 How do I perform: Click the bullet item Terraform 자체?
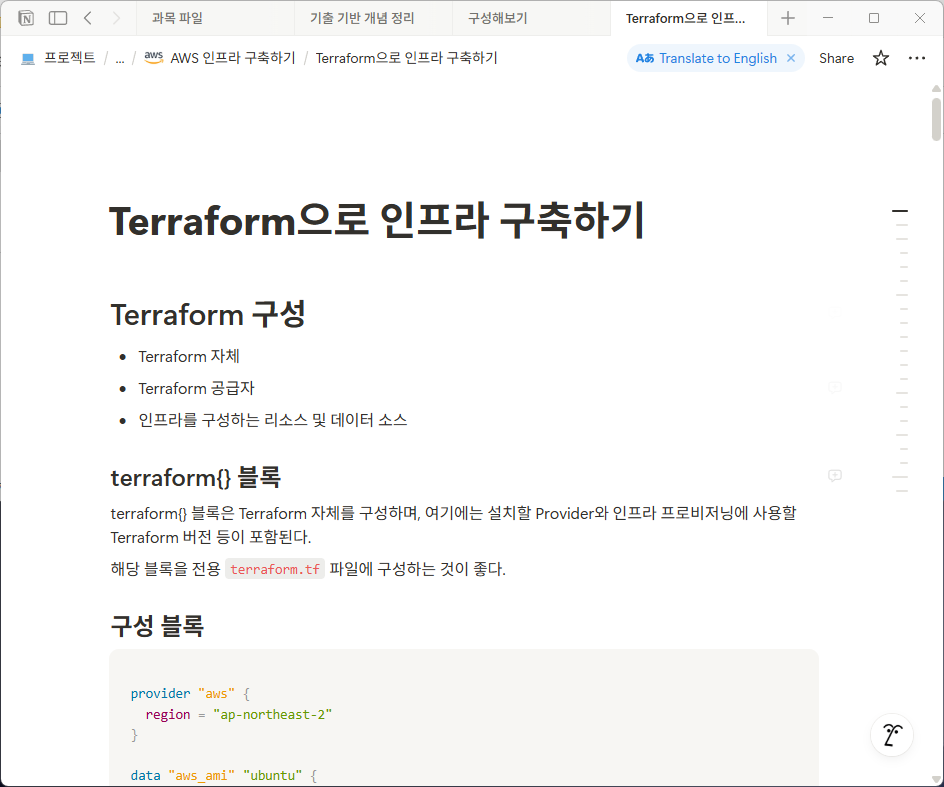188,356
